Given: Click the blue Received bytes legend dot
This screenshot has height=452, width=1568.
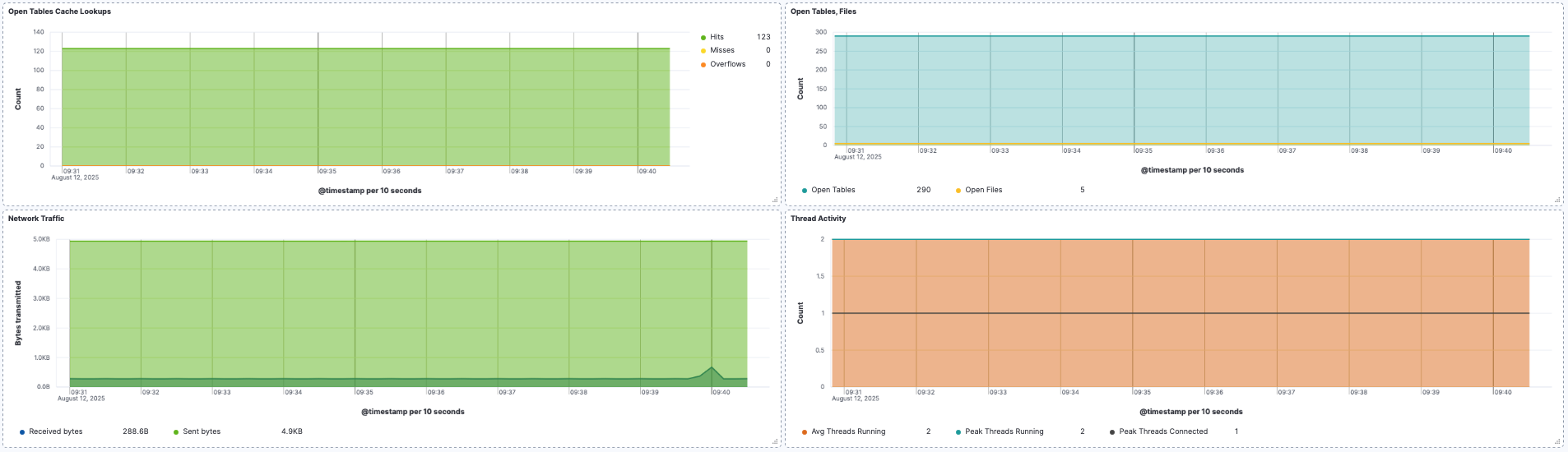Looking at the screenshot, I should tap(22, 432).
